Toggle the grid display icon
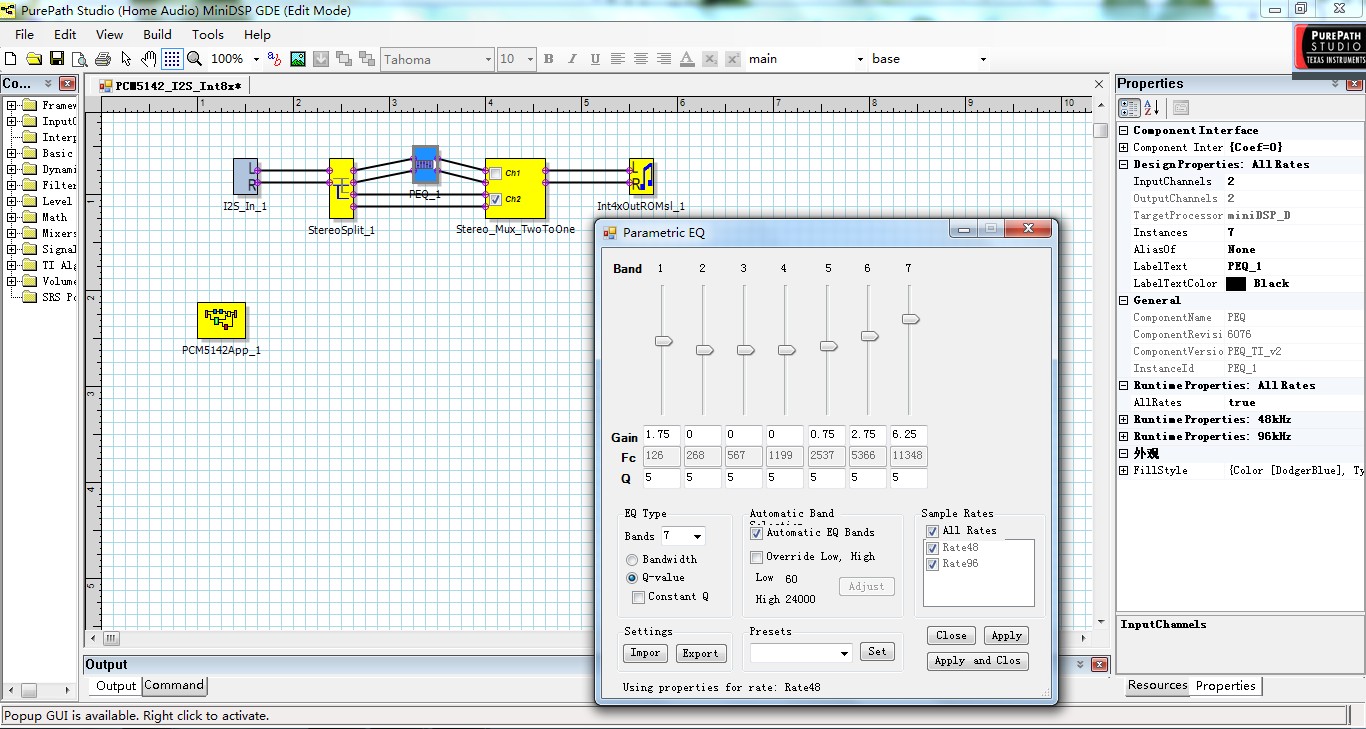 (171, 59)
